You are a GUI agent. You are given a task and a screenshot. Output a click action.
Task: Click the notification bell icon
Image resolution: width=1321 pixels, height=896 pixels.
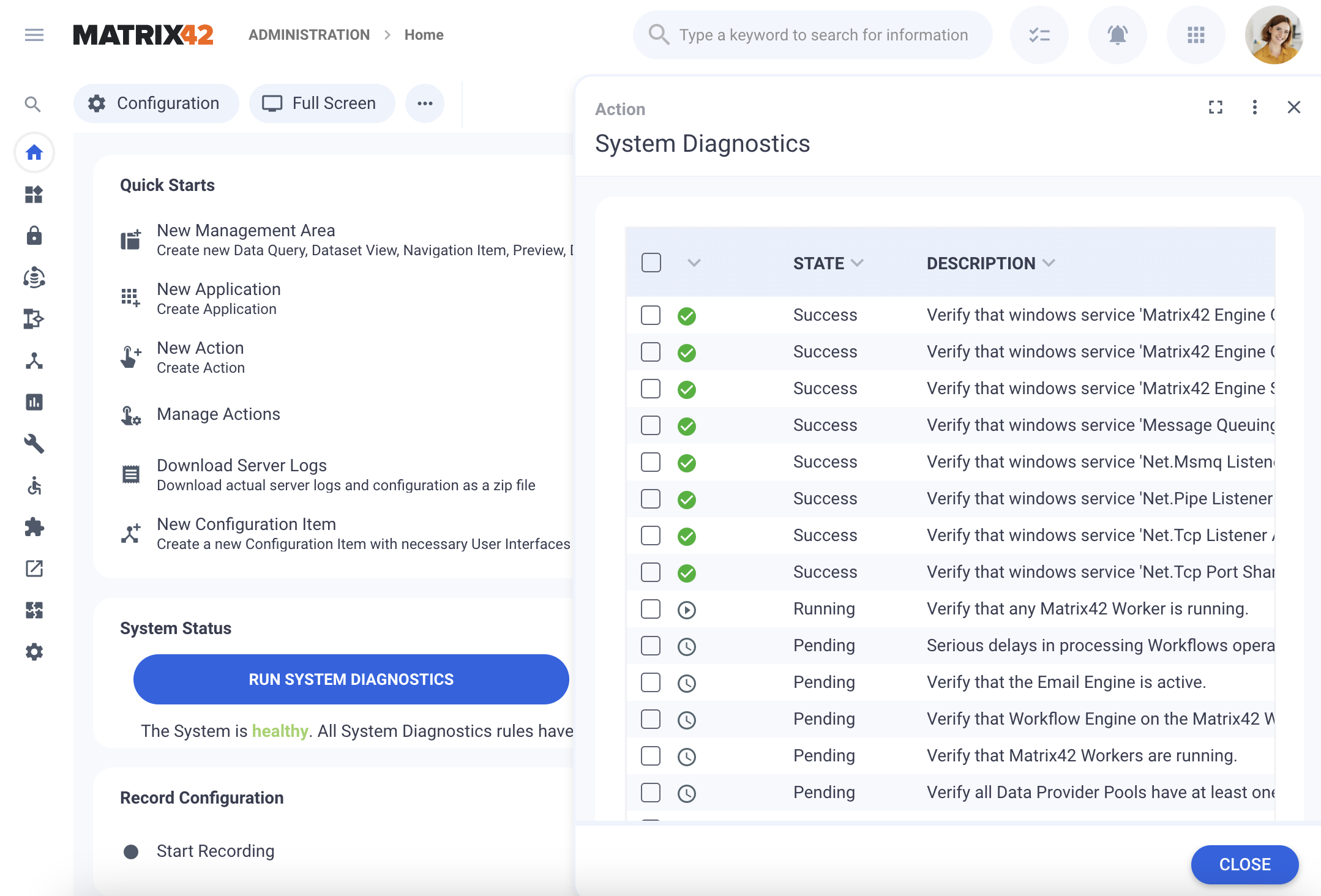1117,35
